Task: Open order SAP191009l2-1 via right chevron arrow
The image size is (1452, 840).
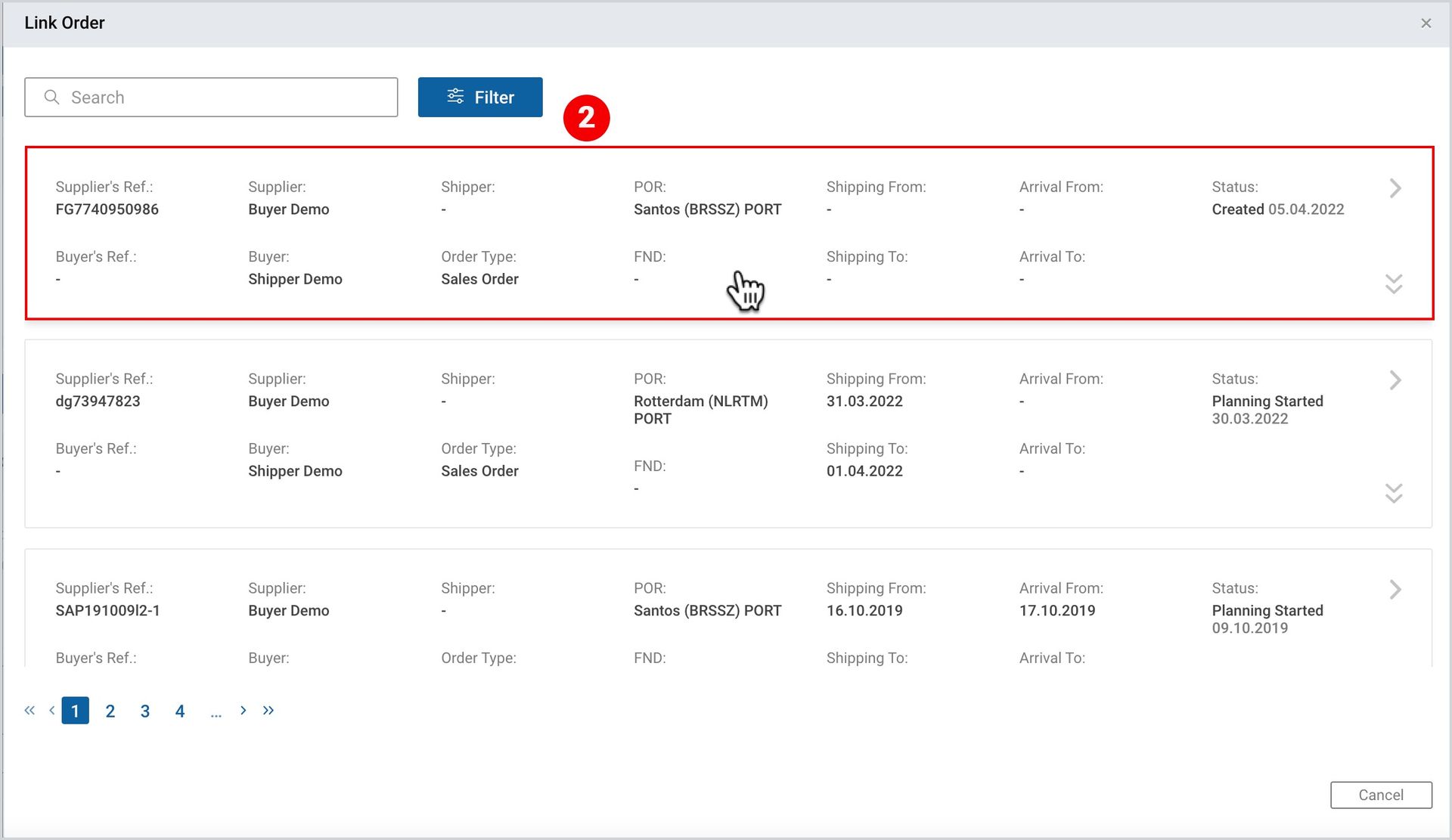Action: click(1395, 590)
